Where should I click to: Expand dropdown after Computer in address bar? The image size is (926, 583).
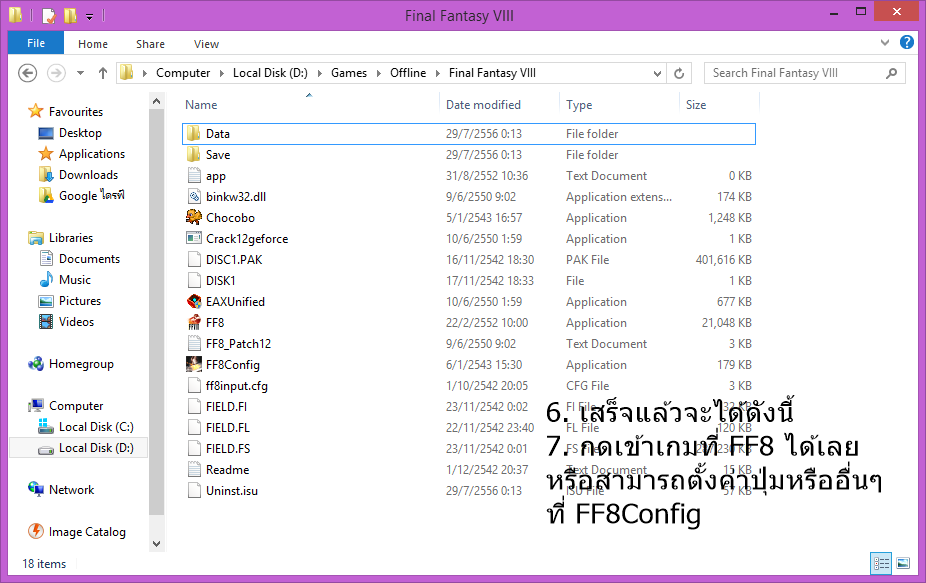[221, 73]
